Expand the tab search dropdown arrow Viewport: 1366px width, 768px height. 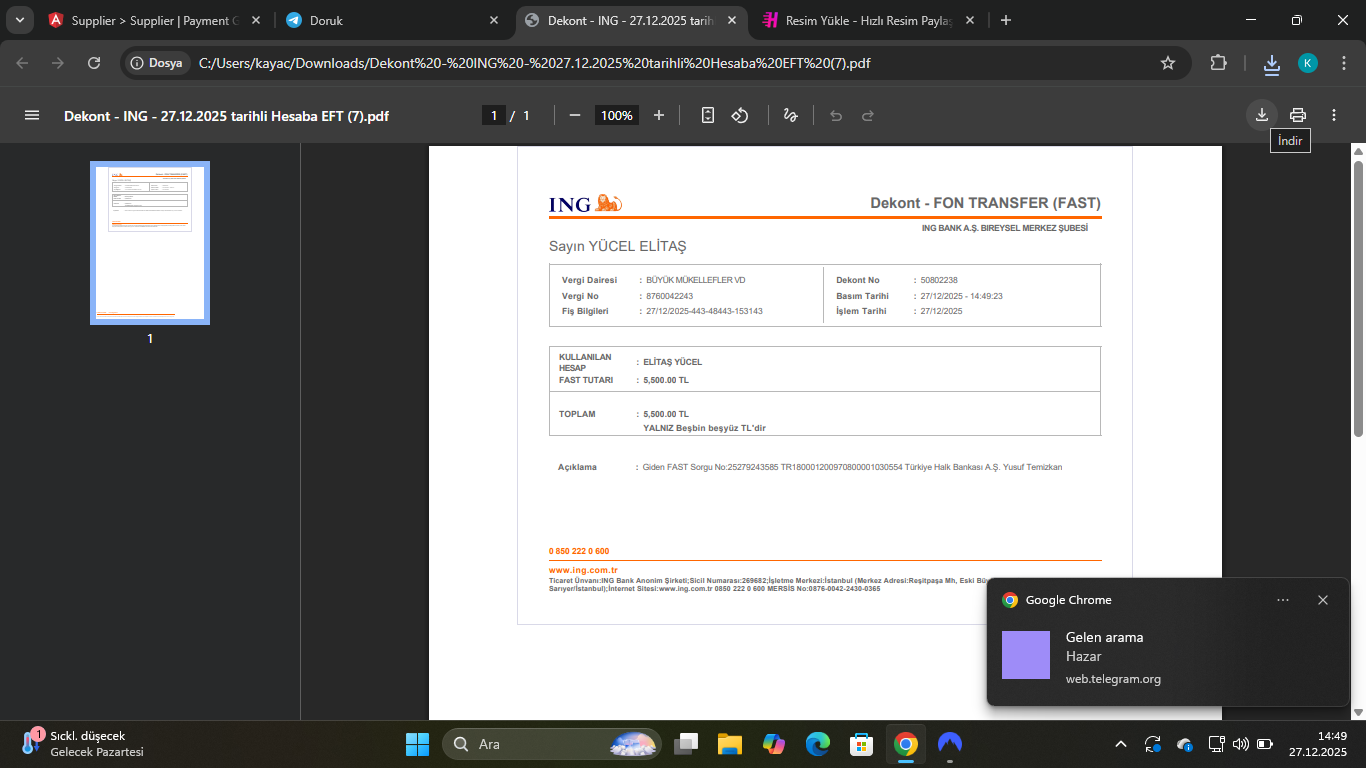tap(19, 20)
